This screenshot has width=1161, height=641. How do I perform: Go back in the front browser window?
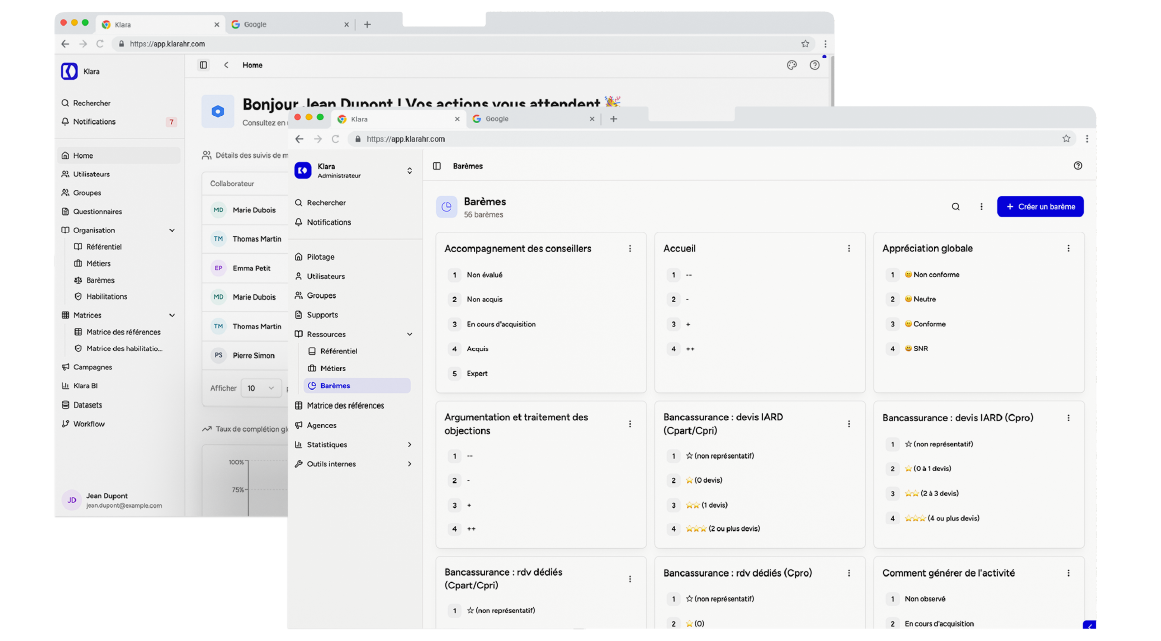pos(299,139)
